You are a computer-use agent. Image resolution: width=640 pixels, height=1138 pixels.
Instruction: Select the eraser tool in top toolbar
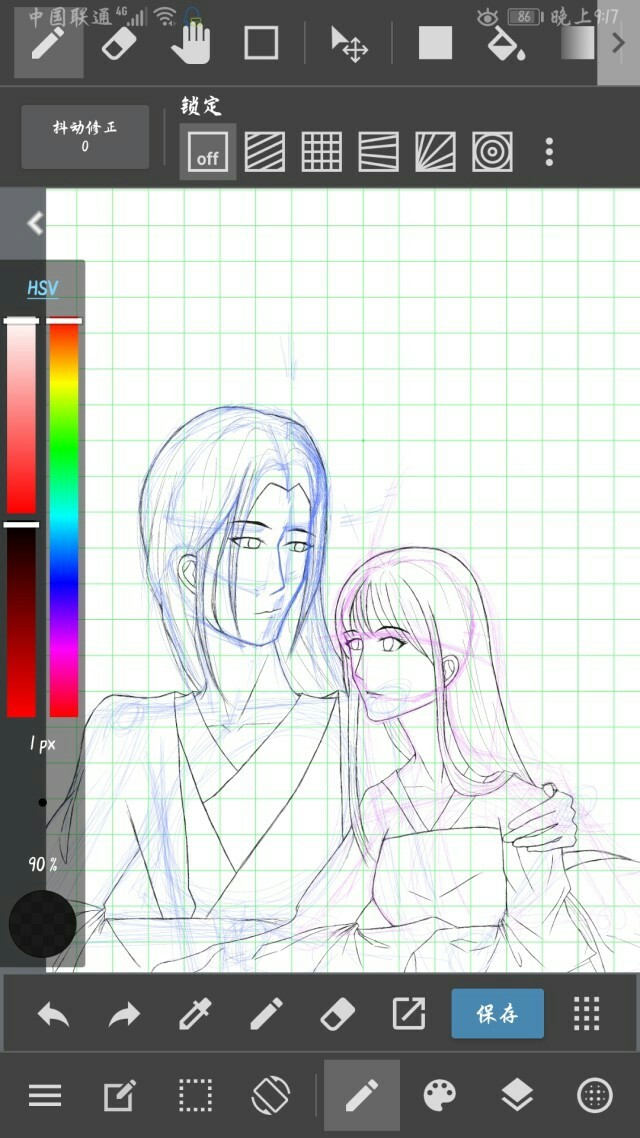coord(118,43)
